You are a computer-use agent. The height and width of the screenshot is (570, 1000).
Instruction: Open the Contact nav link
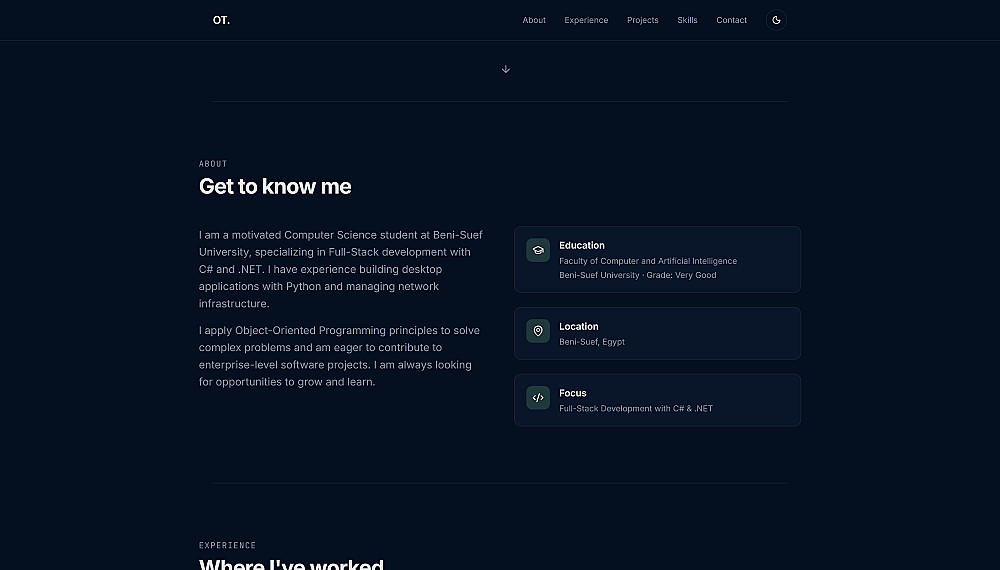[x=731, y=20]
